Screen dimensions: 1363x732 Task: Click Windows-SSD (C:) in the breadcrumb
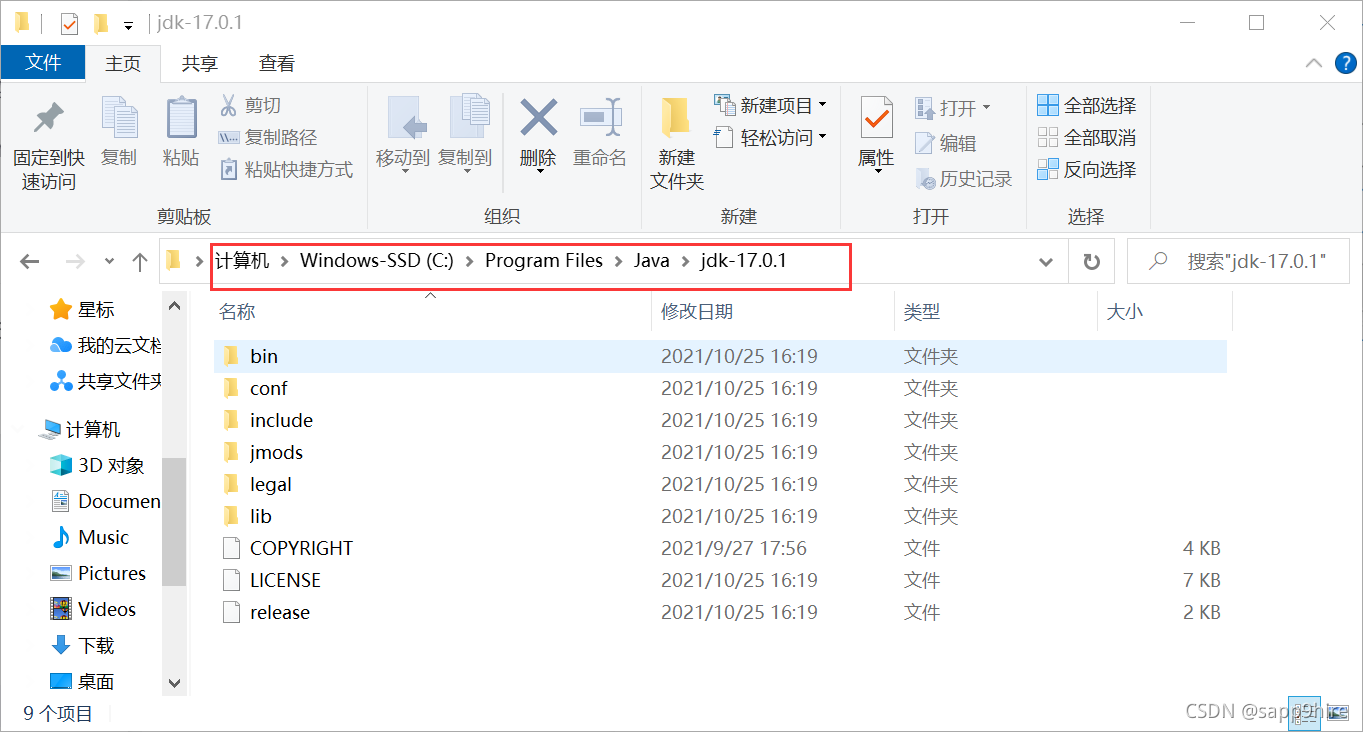coord(377,261)
